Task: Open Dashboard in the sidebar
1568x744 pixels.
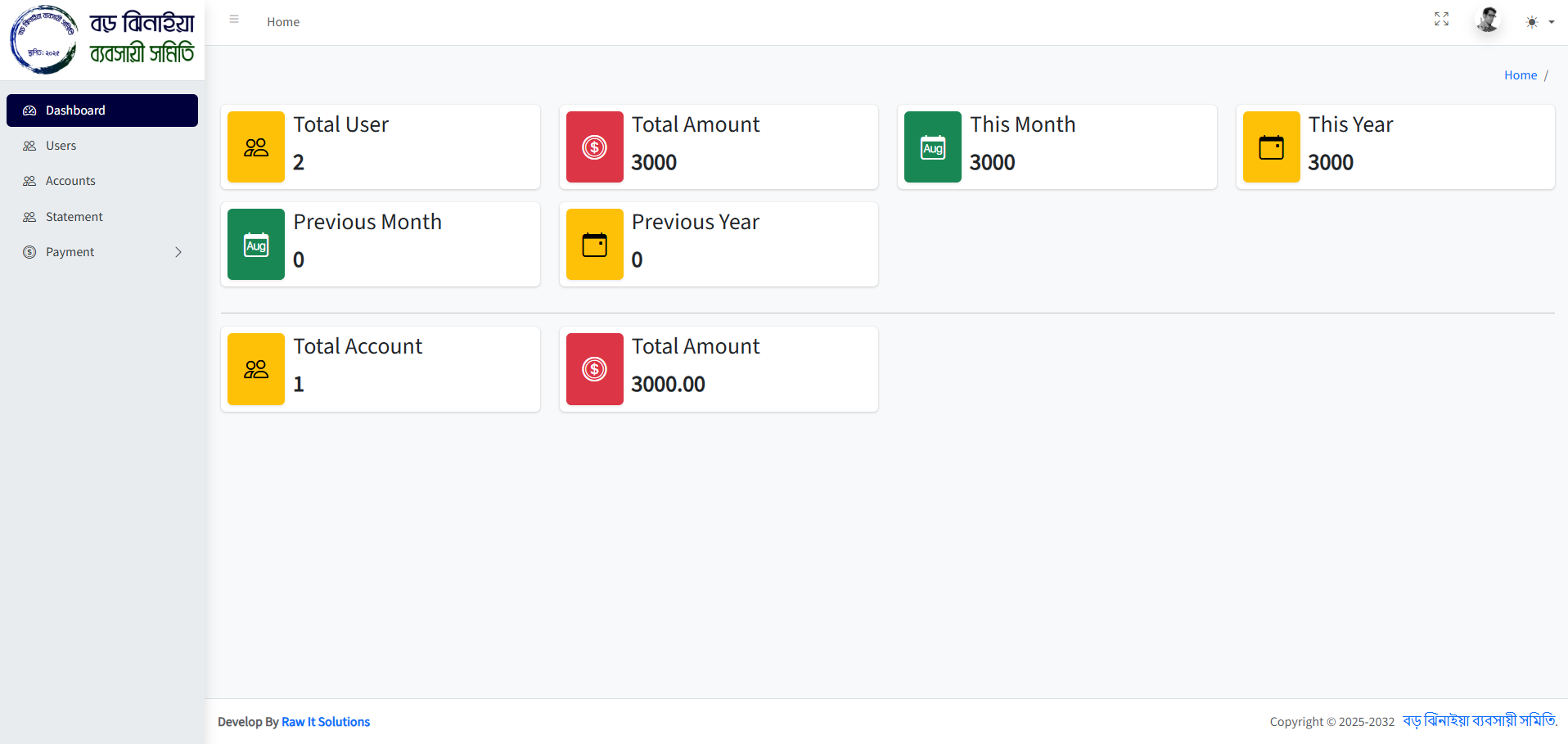Action: click(x=102, y=110)
